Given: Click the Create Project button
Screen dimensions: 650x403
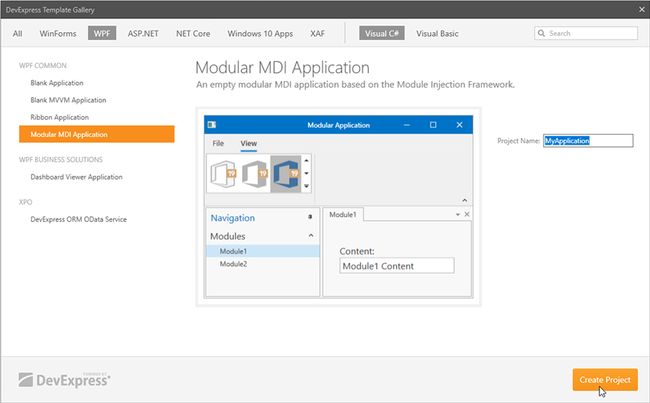Looking at the screenshot, I should (x=605, y=380).
